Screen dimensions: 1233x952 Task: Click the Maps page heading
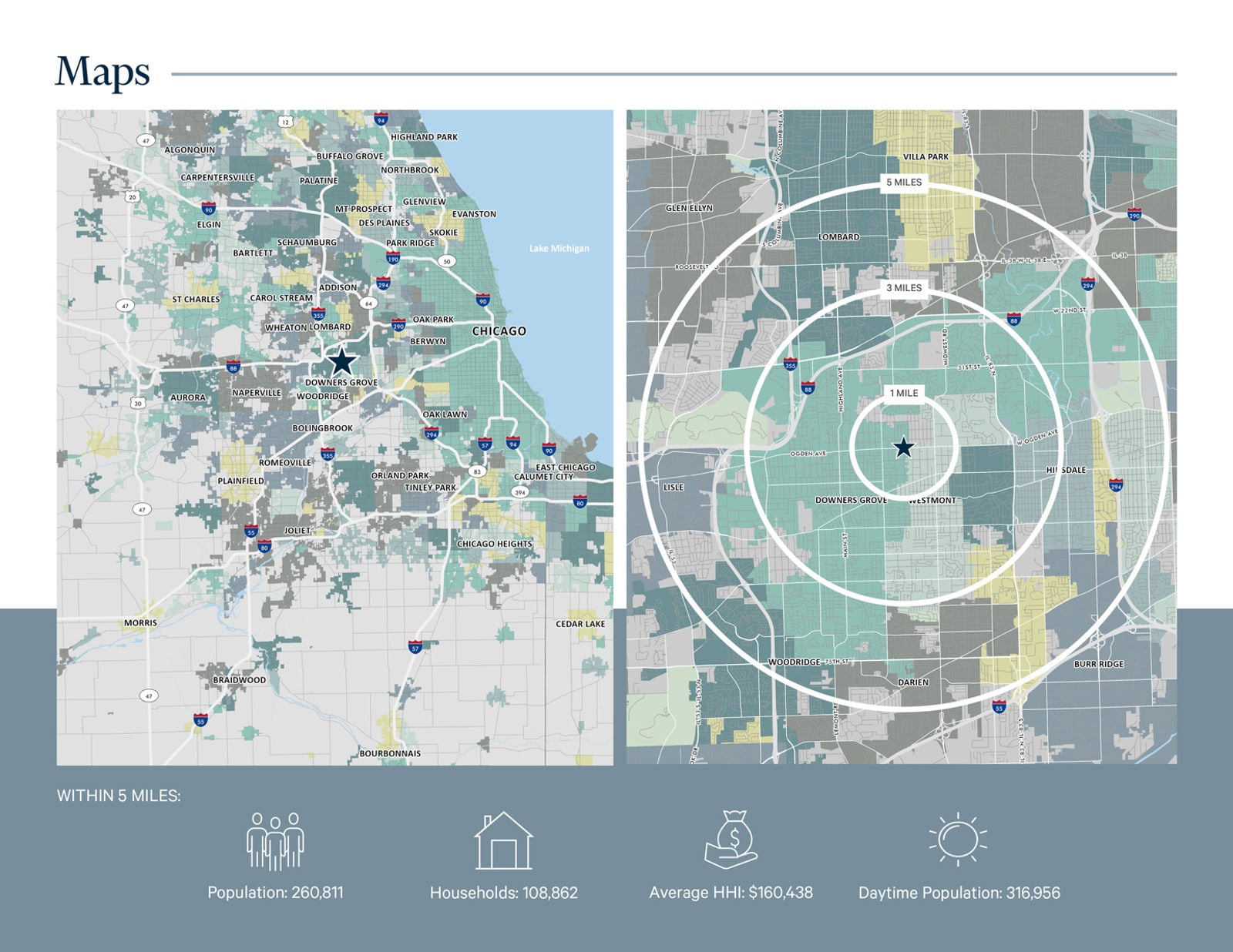[102, 72]
